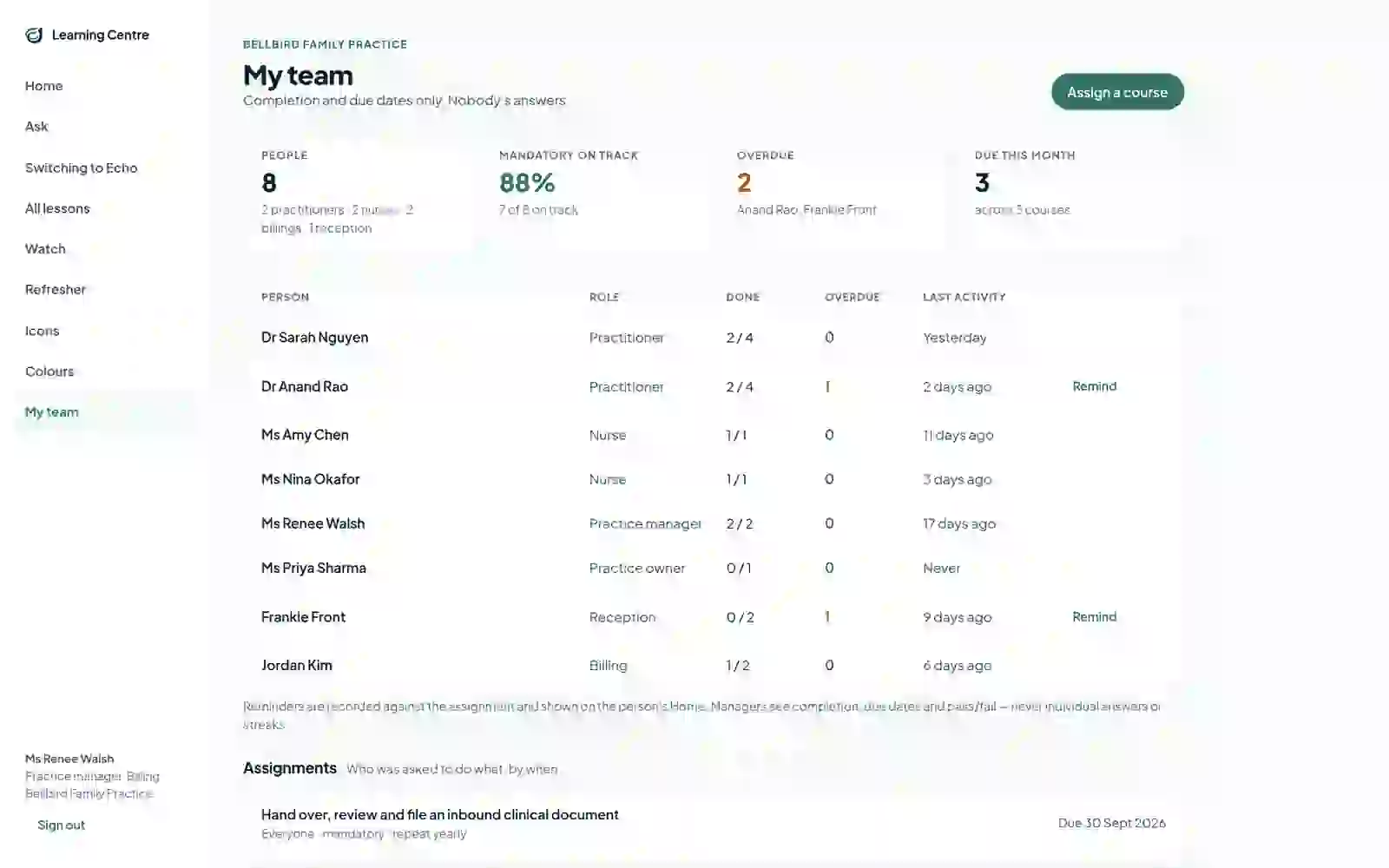Image resolution: width=1389 pixels, height=868 pixels.
Task: Select All lessons in sidebar
Action: point(57,208)
